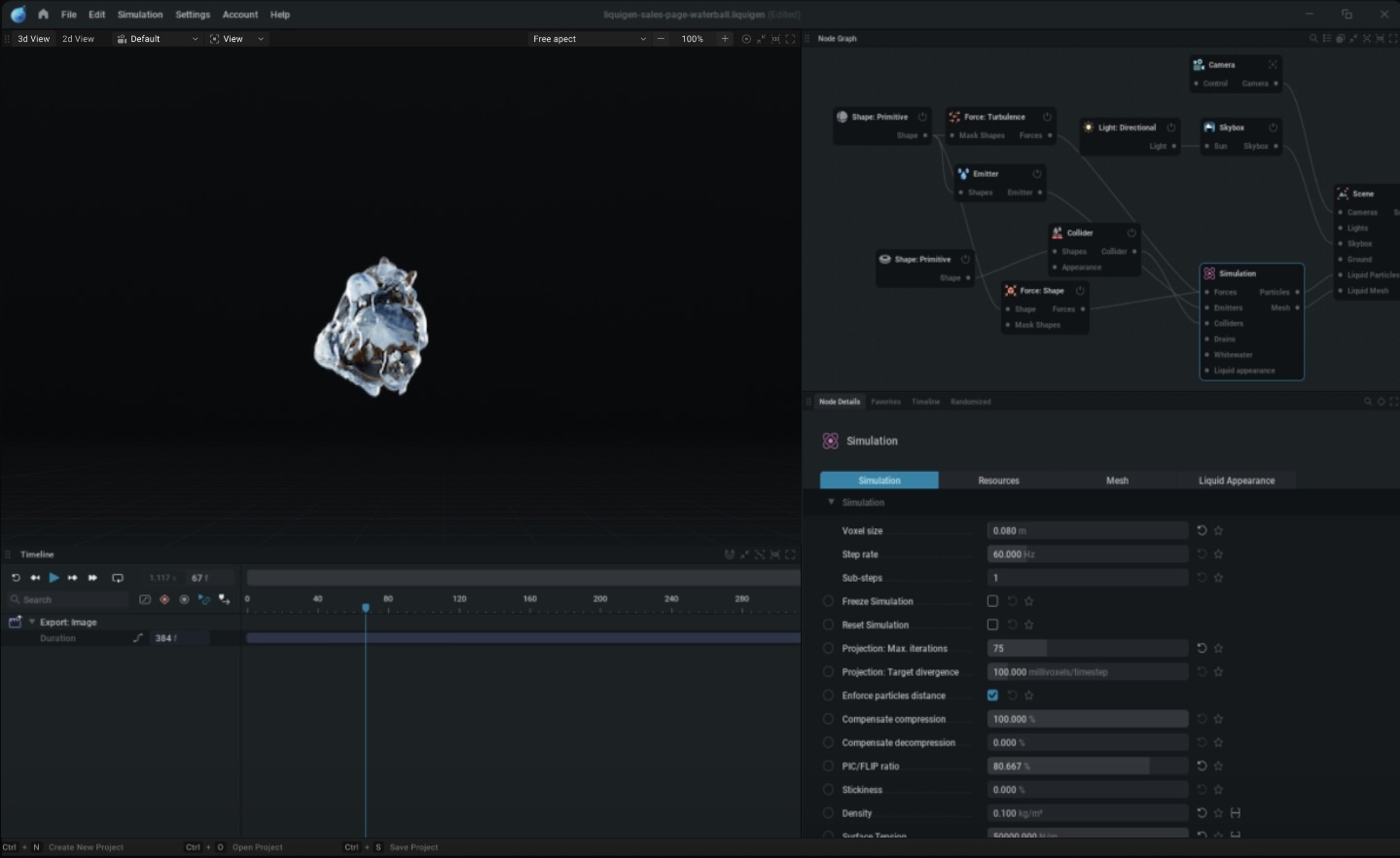Image resolution: width=1400 pixels, height=858 pixels.
Task: Open the Randomized panel tab
Action: pyautogui.click(x=970, y=402)
